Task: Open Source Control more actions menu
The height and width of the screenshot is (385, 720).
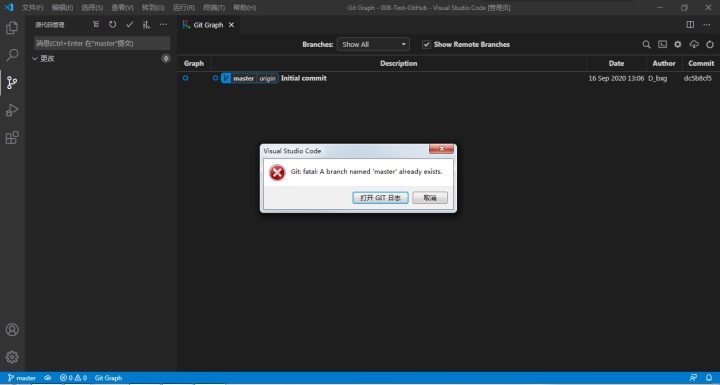Action: (x=163, y=25)
